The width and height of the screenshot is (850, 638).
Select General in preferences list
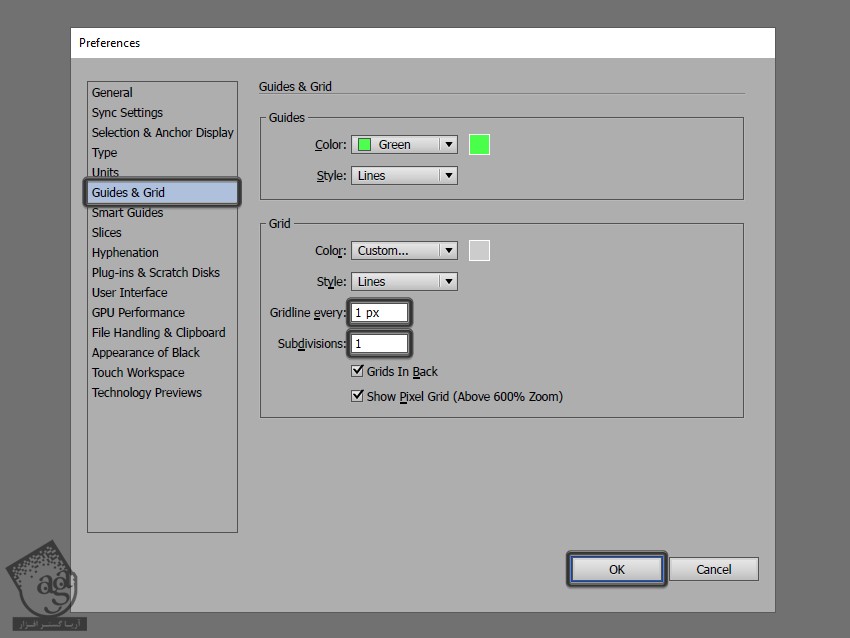[112, 92]
